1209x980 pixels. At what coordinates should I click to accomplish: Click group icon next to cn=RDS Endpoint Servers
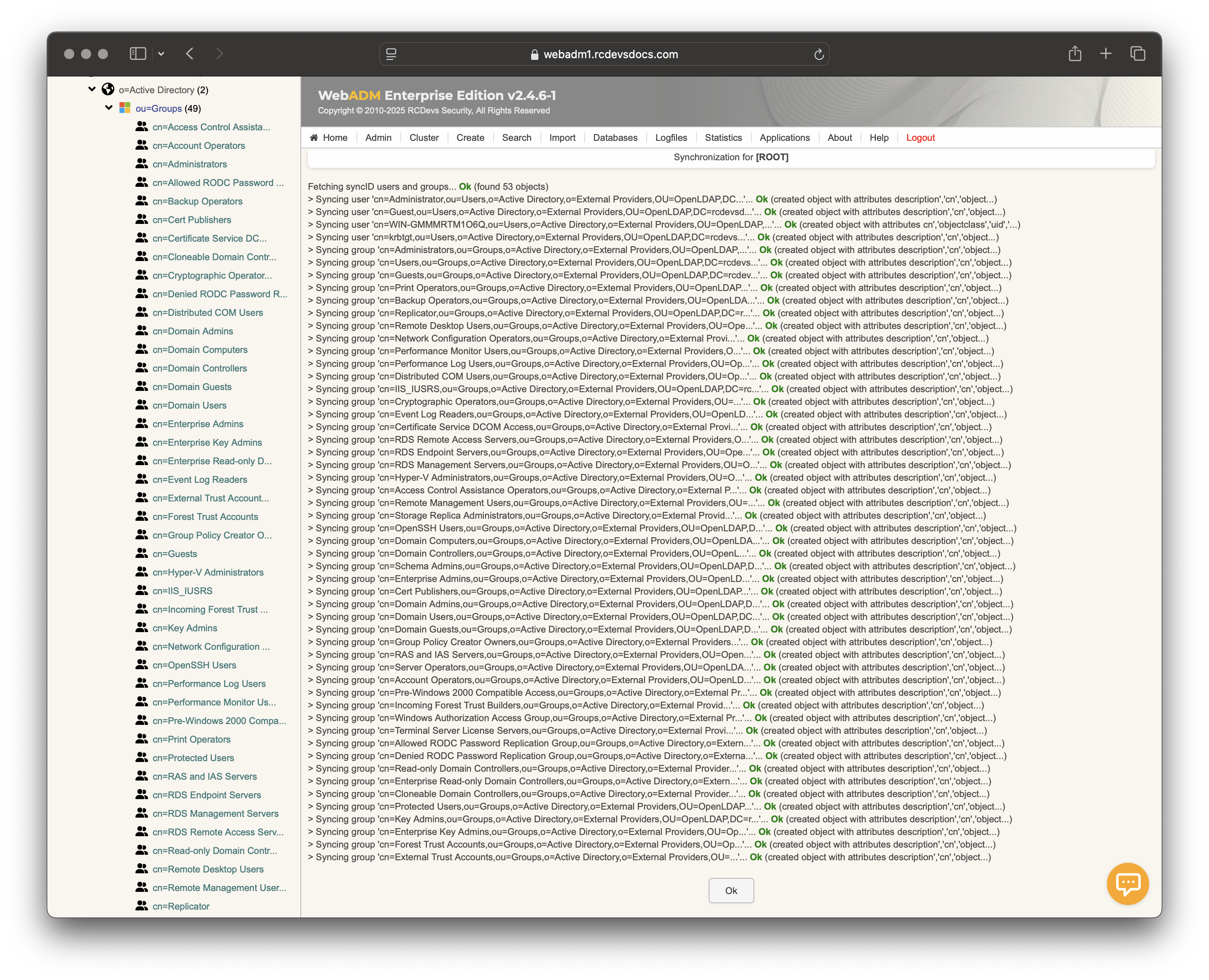click(x=142, y=794)
